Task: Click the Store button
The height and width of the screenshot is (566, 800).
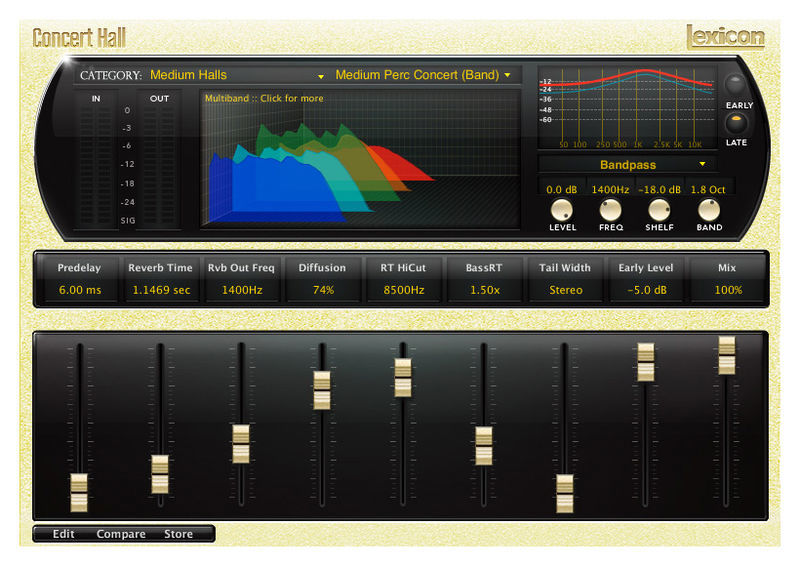Action: 179,534
